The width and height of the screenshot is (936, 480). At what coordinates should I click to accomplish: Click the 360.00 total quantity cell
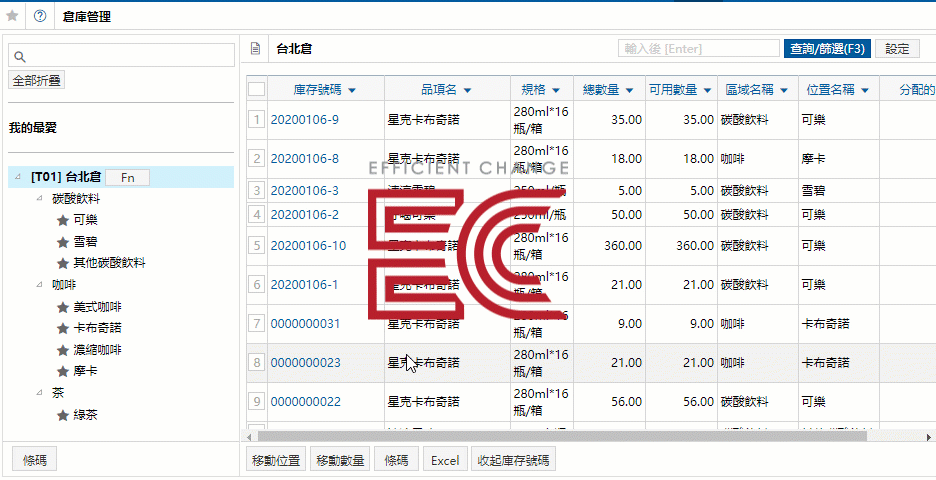pos(609,245)
